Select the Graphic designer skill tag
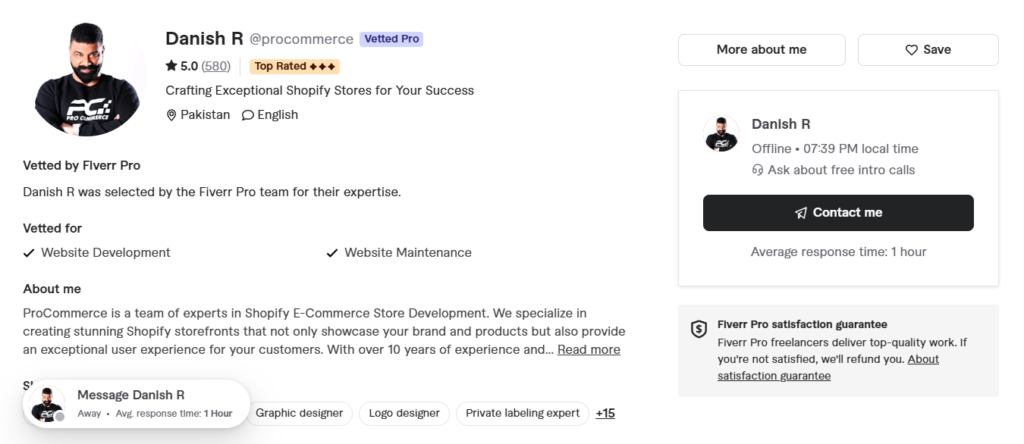The width and height of the screenshot is (1024, 444). coord(299,413)
